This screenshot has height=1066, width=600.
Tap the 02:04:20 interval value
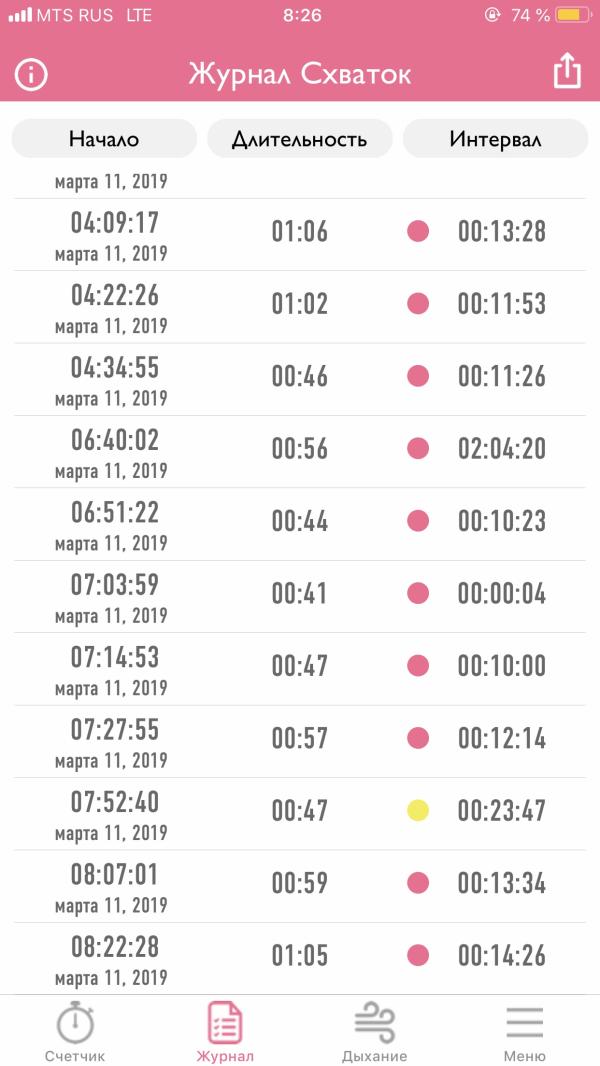click(x=502, y=448)
